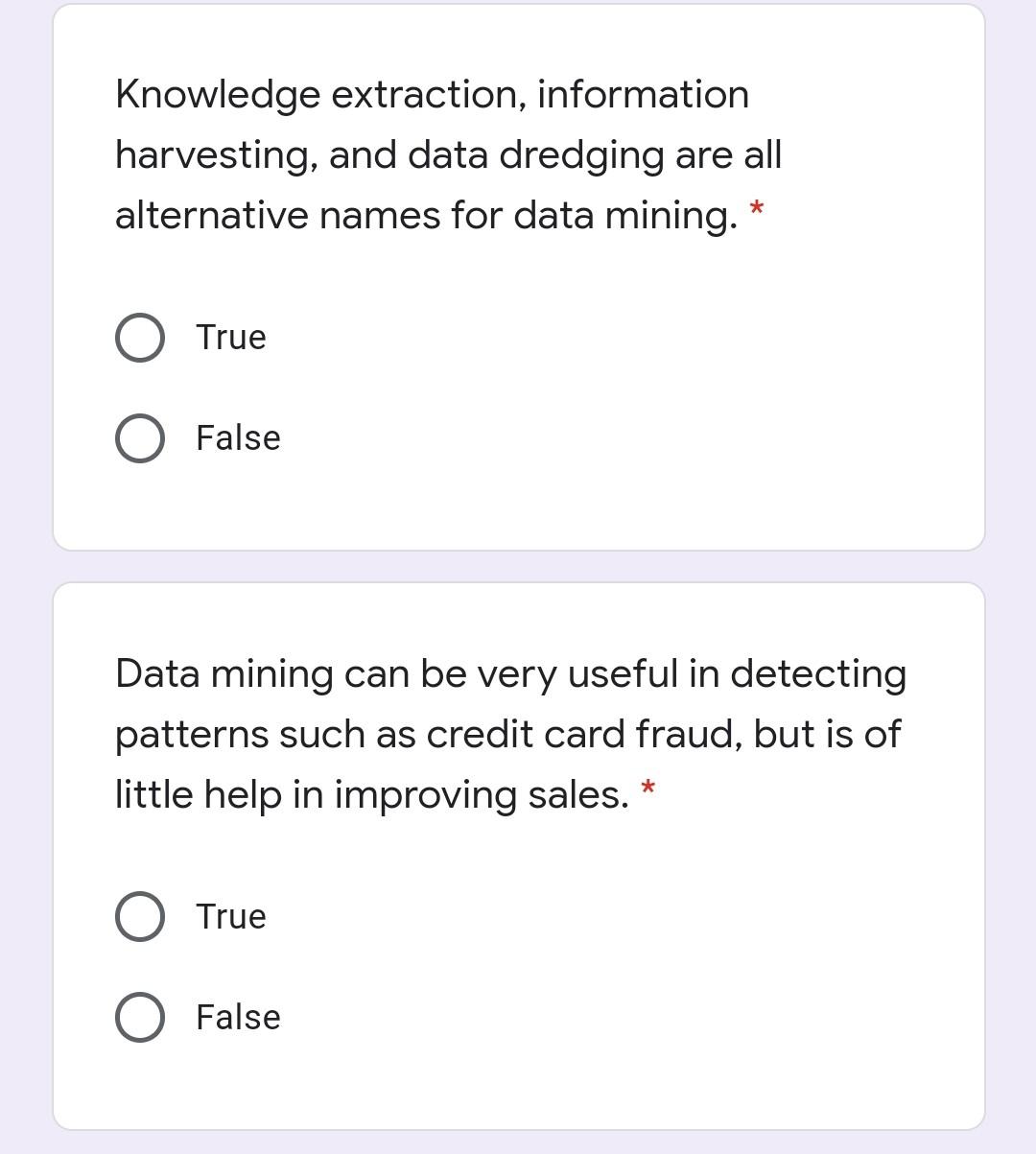Click the False radio circle in the bottom card

coord(139,1017)
